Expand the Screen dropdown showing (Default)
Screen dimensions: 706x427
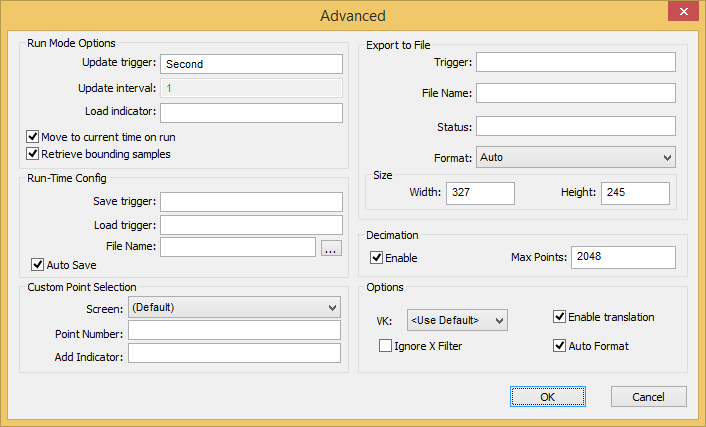[235, 307]
